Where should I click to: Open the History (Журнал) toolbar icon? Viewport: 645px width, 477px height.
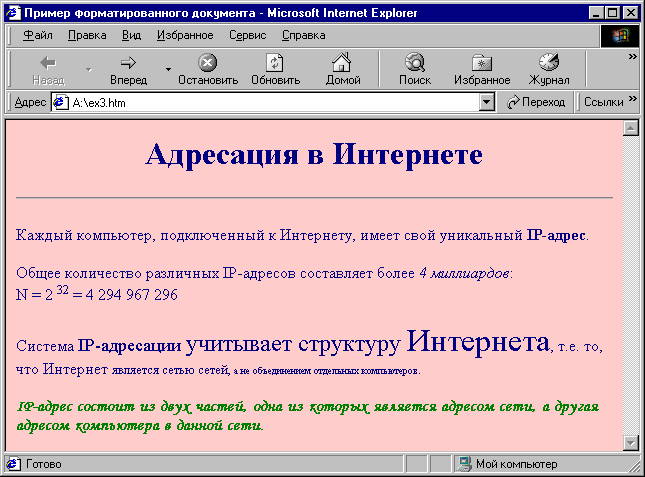point(548,62)
